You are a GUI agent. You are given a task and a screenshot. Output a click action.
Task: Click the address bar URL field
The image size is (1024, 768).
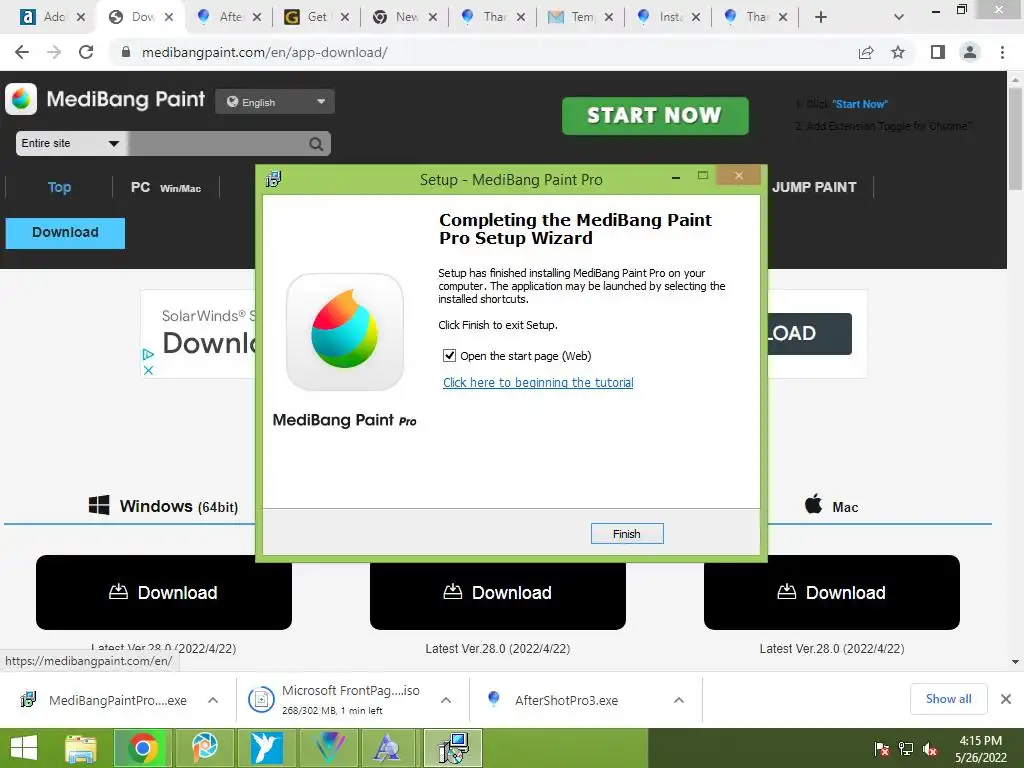pyautogui.click(x=264, y=52)
